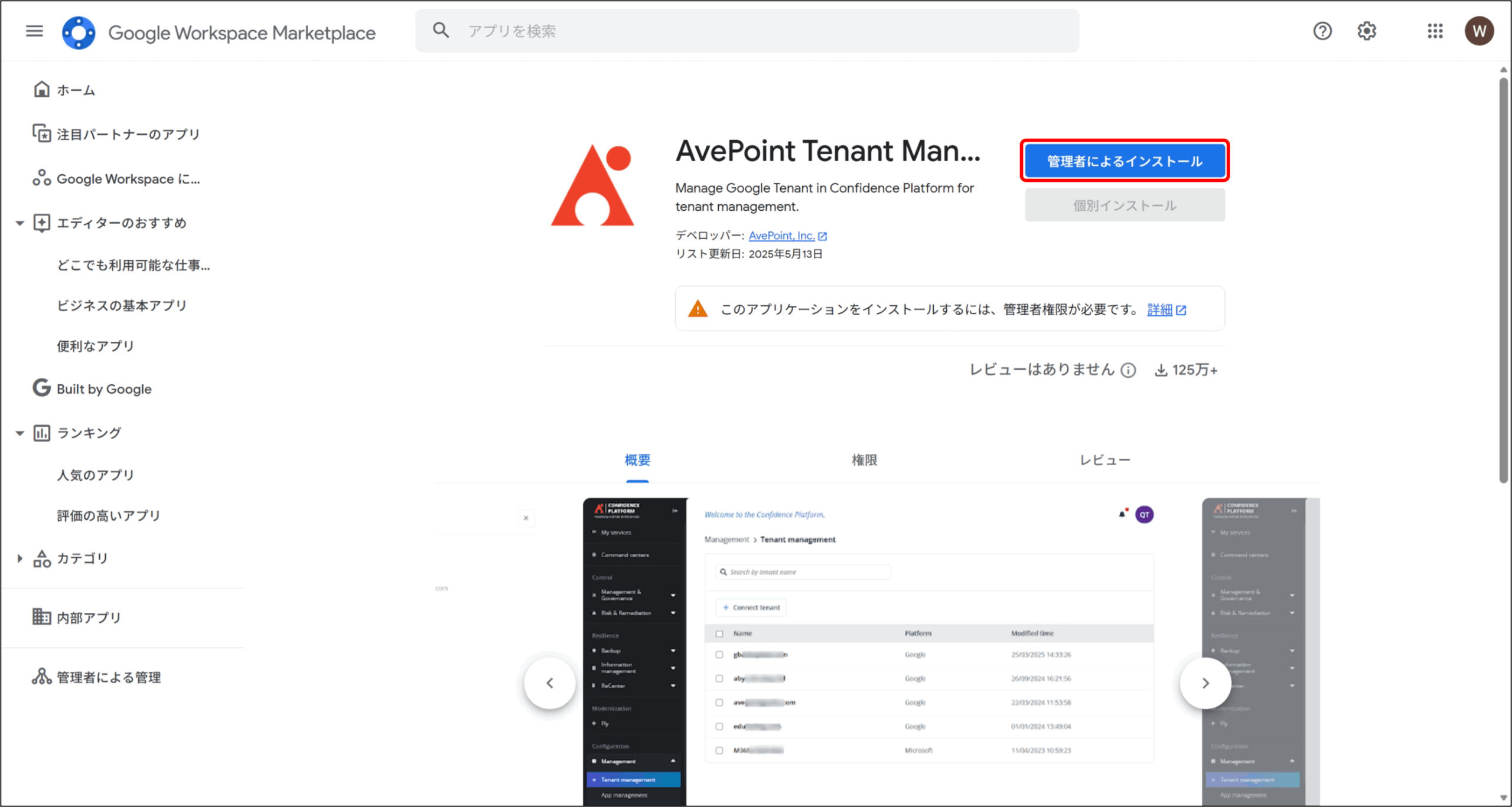This screenshot has height=807, width=1512.
Task: Open the W account avatar
Action: [1479, 31]
